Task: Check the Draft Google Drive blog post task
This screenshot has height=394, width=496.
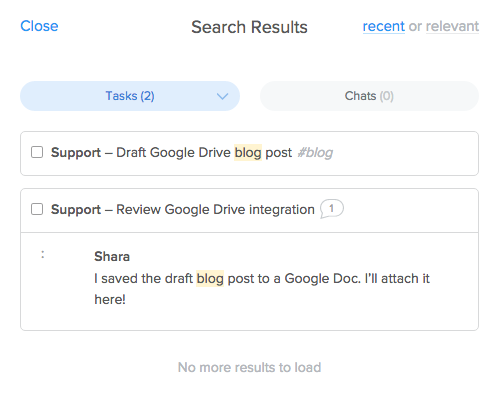Action: tap(37, 152)
